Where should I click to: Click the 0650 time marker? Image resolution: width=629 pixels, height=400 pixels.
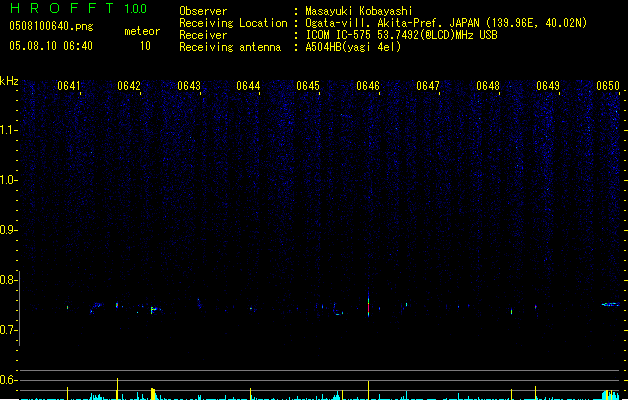(608, 86)
